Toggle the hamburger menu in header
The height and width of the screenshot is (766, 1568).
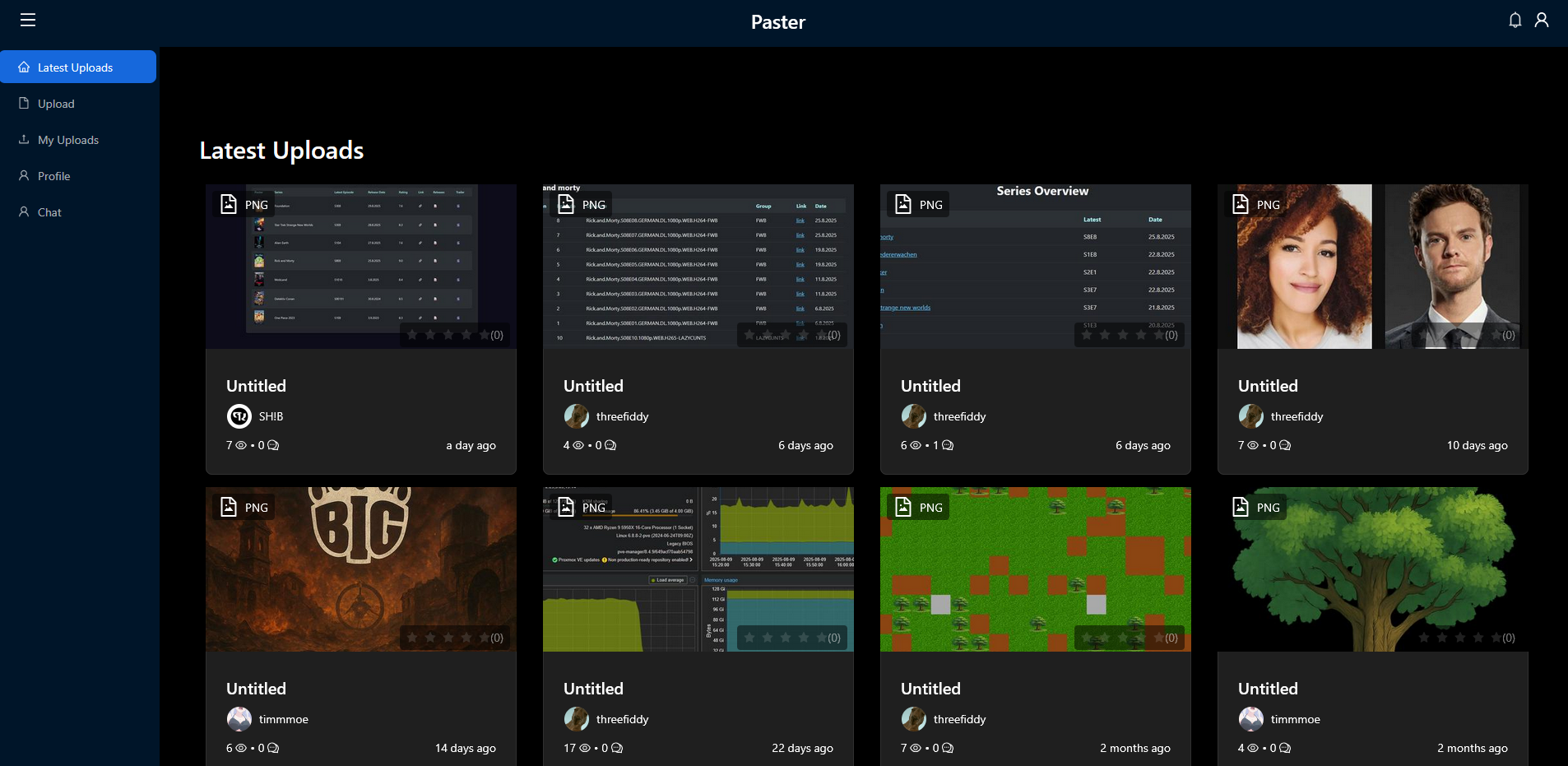pyautogui.click(x=28, y=20)
